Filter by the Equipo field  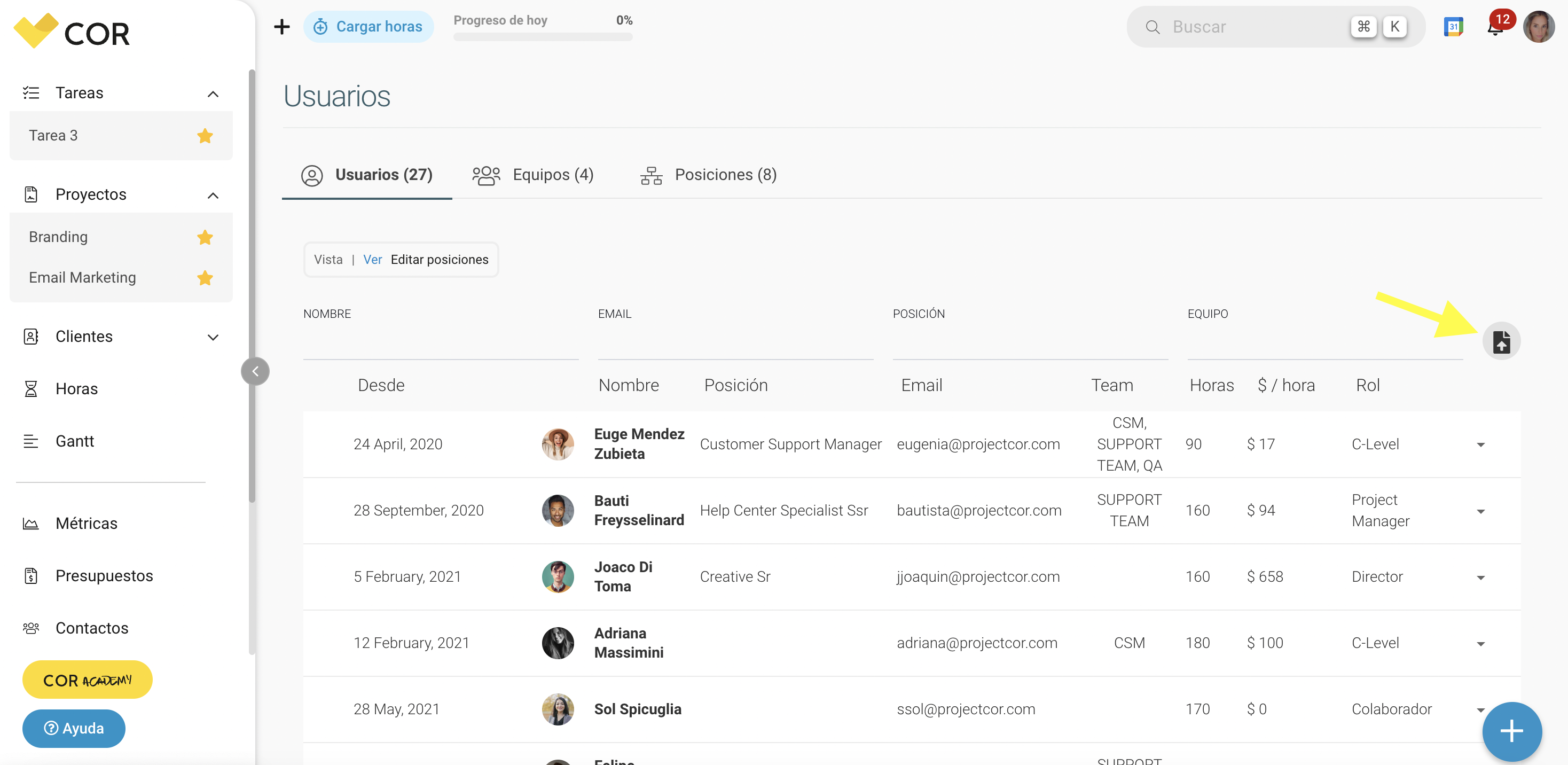point(1324,344)
